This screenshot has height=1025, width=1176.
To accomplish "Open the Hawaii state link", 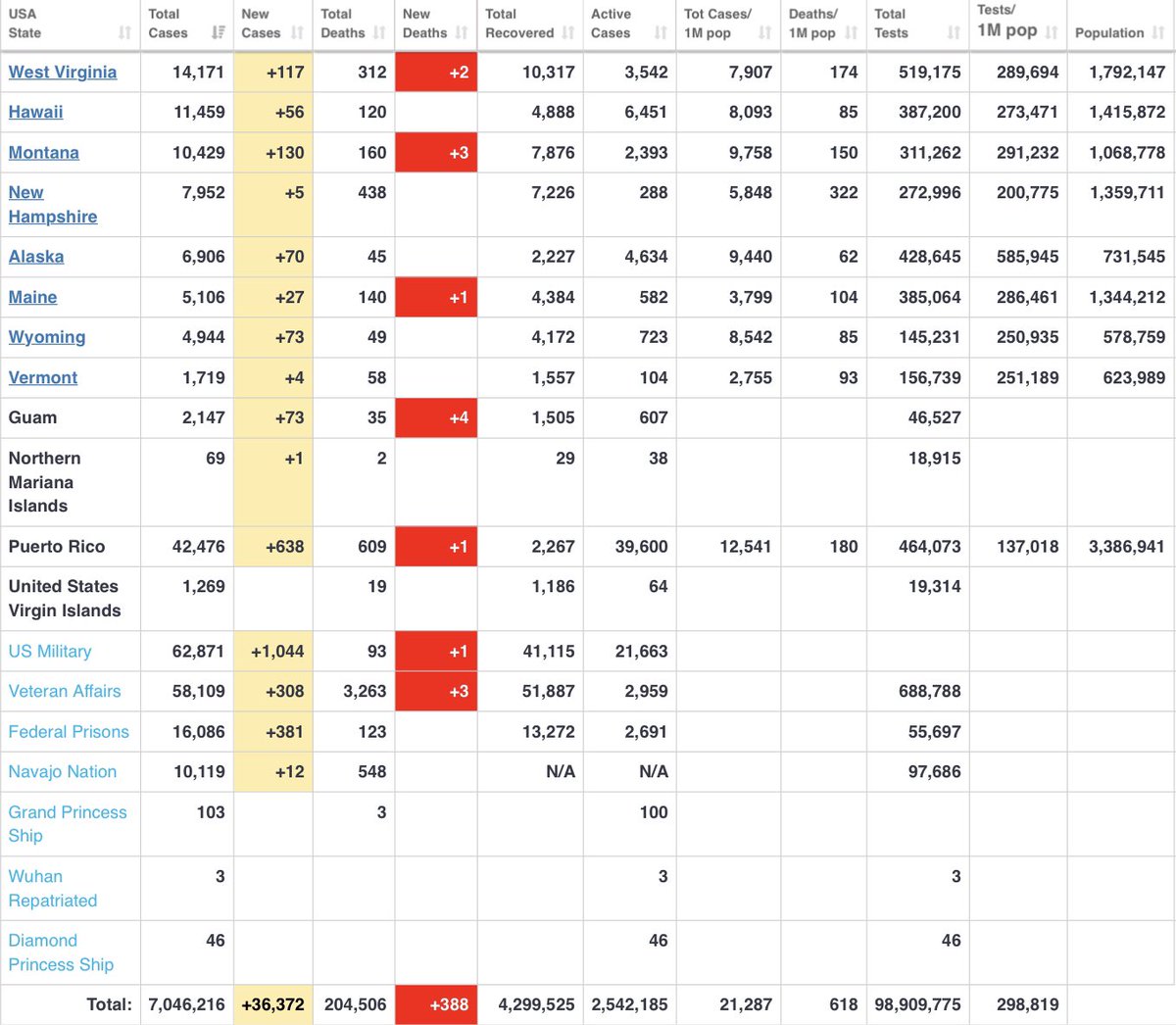I will pos(35,112).
